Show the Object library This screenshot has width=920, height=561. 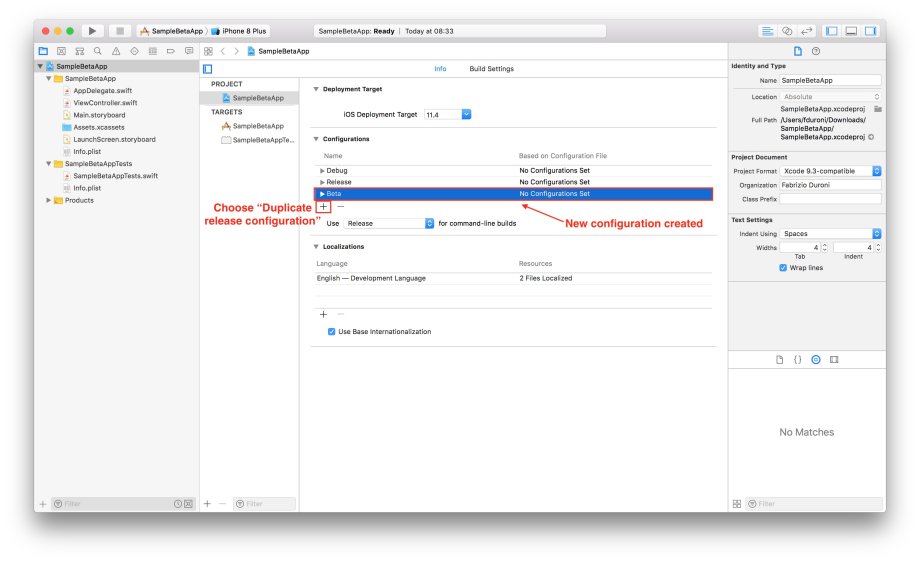click(816, 359)
